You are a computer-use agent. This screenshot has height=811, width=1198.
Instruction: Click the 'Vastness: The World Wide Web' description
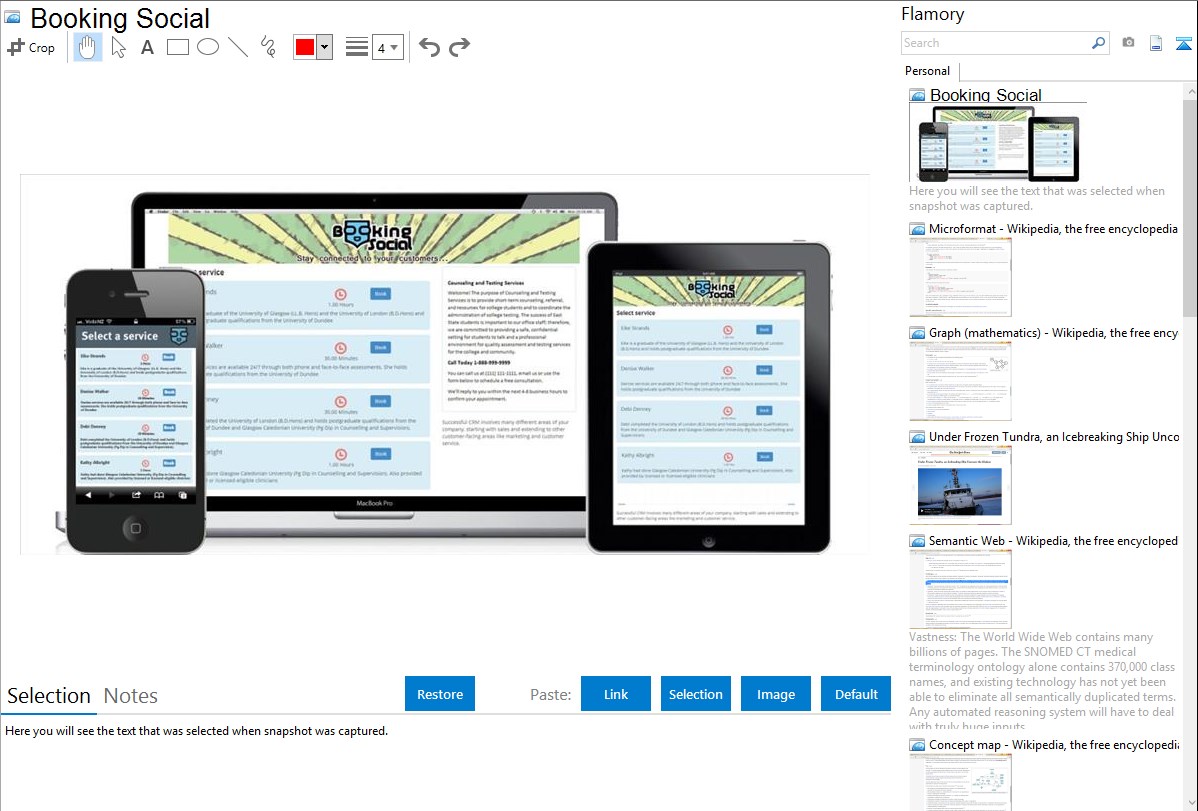point(1042,681)
